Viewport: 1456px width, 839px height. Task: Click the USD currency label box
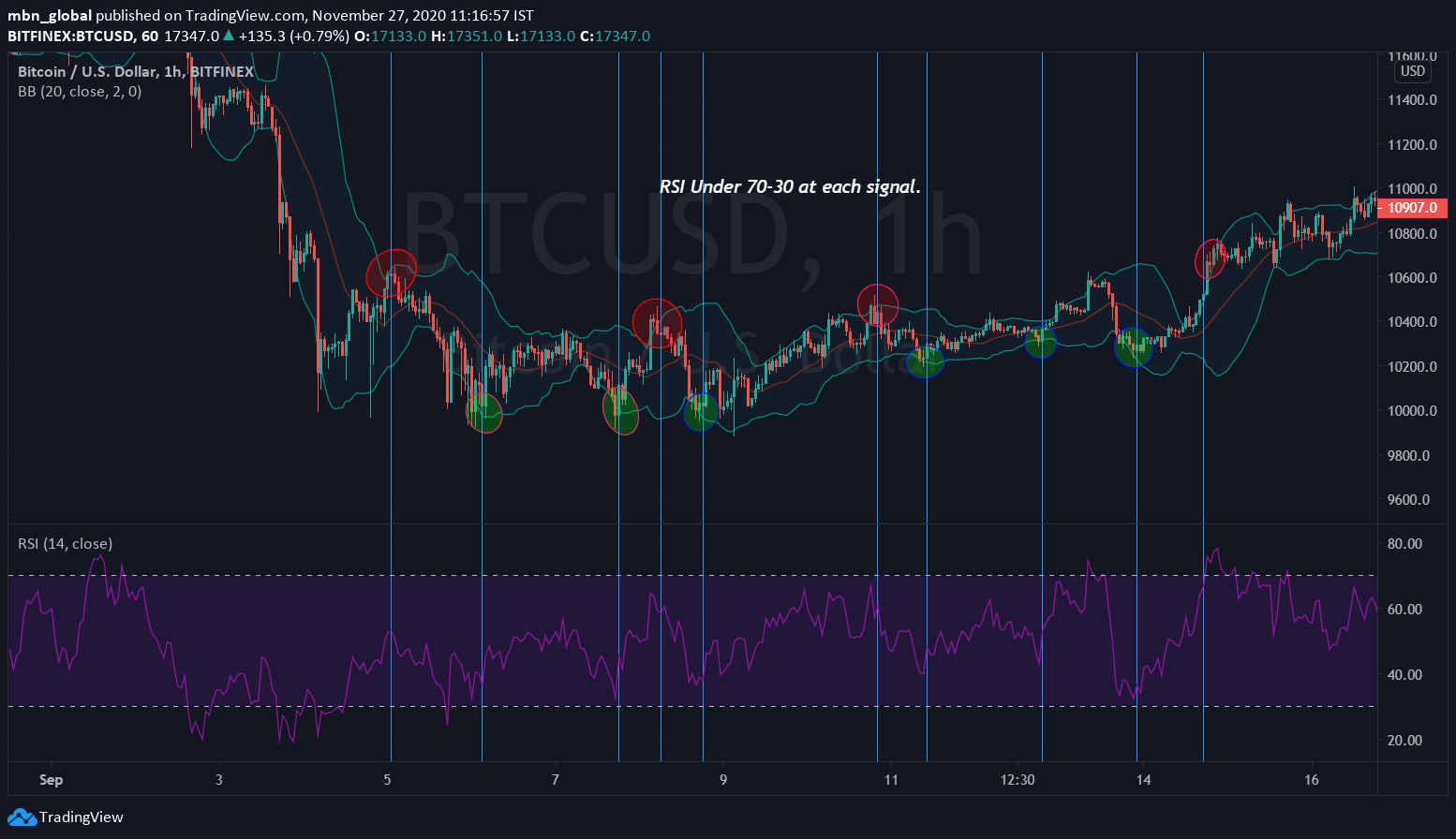(1413, 71)
